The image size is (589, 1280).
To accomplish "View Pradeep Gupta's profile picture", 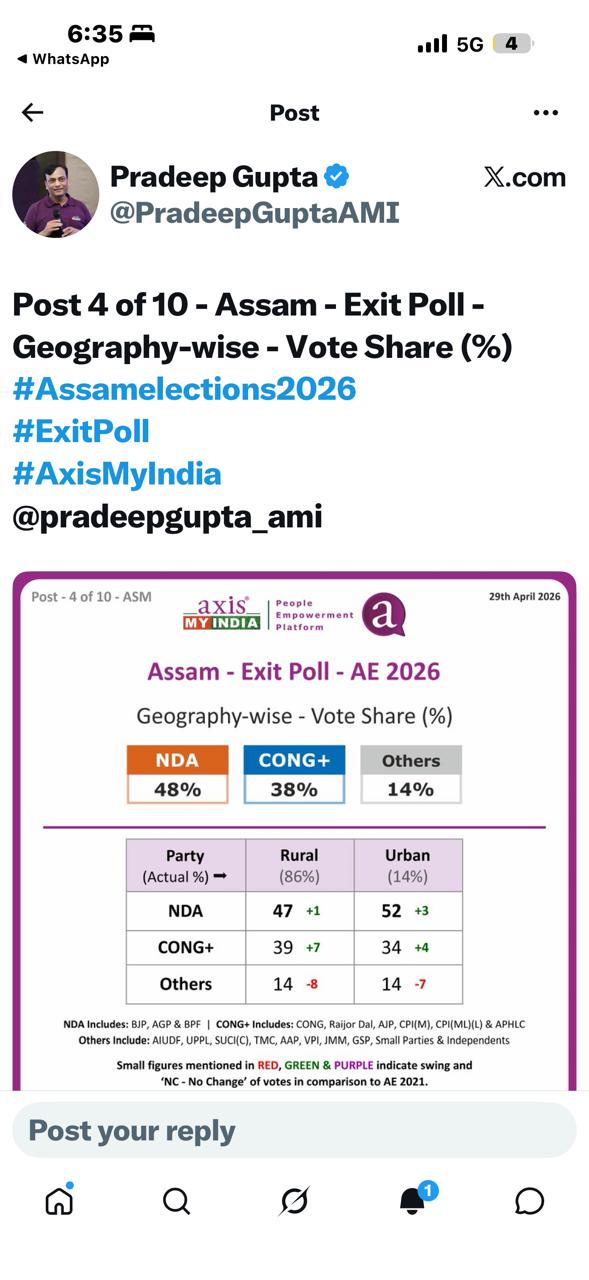I will [56, 194].
